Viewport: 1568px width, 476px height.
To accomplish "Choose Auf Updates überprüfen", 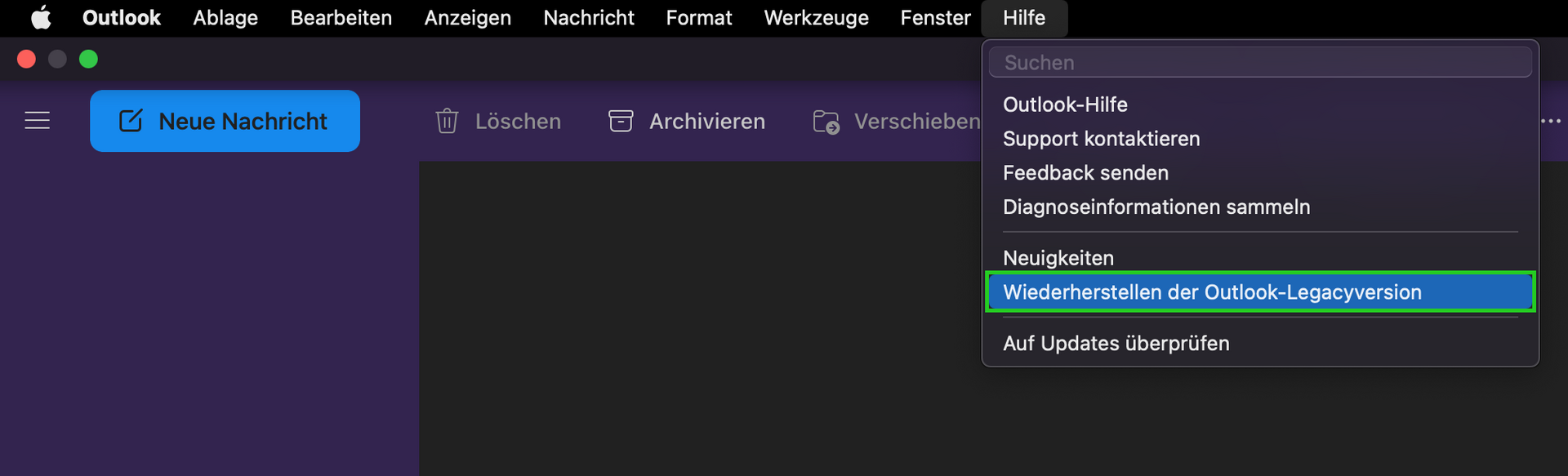I will pyautogui.click(x=1260, y=343).
